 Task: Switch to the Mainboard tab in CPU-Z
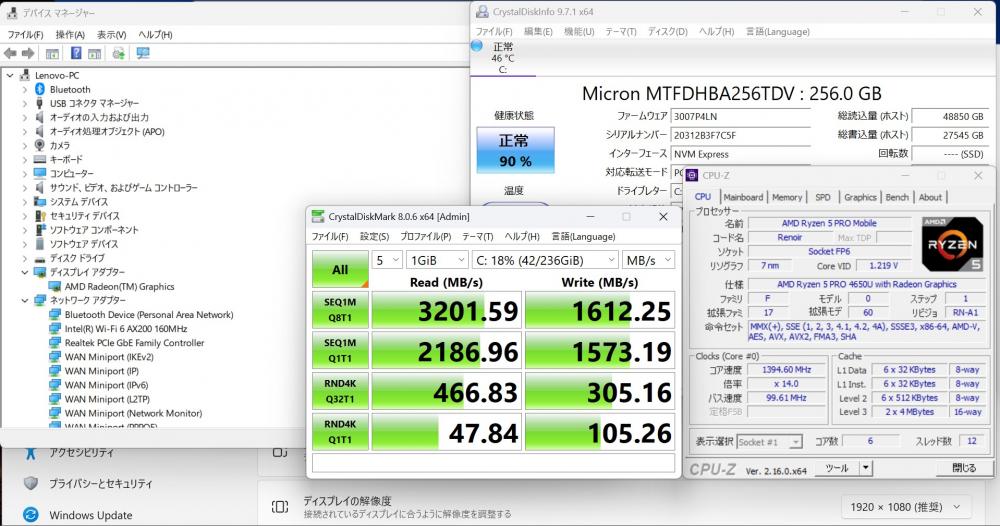[743, 197]
